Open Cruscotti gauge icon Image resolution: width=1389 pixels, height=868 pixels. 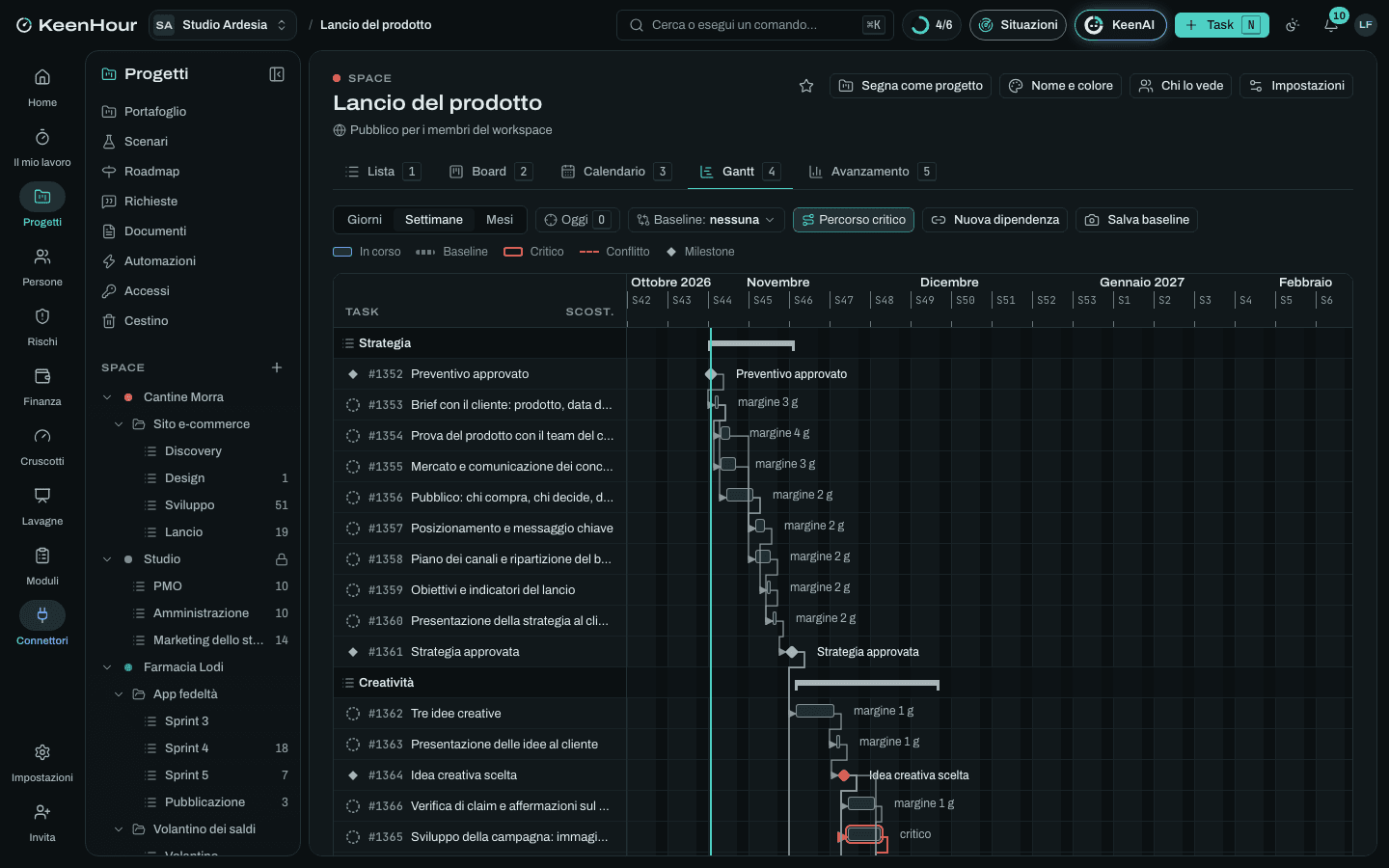pyautogui.click(x=42, y=436)
